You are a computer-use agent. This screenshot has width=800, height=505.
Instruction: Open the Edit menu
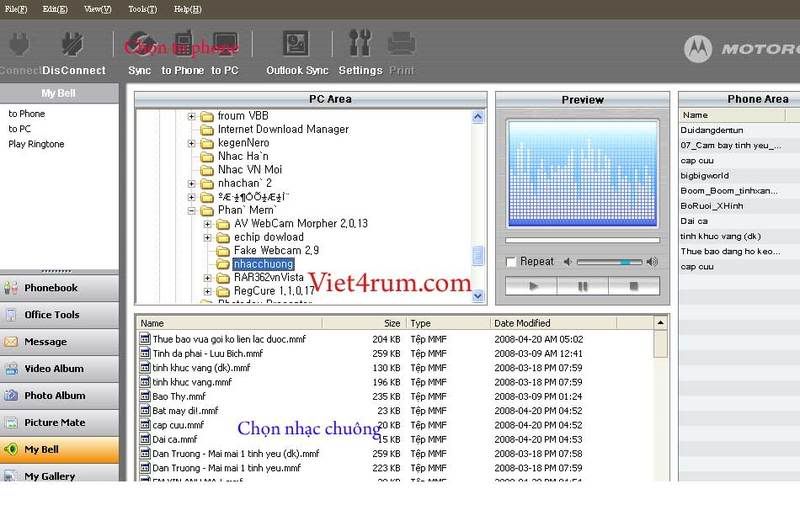tap(55, 9)
